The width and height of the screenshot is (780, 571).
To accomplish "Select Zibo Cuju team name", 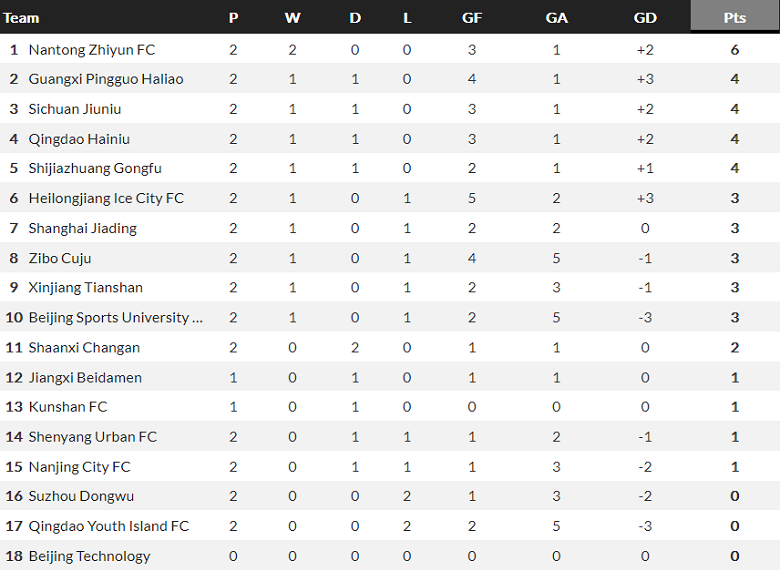I will click(60, 258).
